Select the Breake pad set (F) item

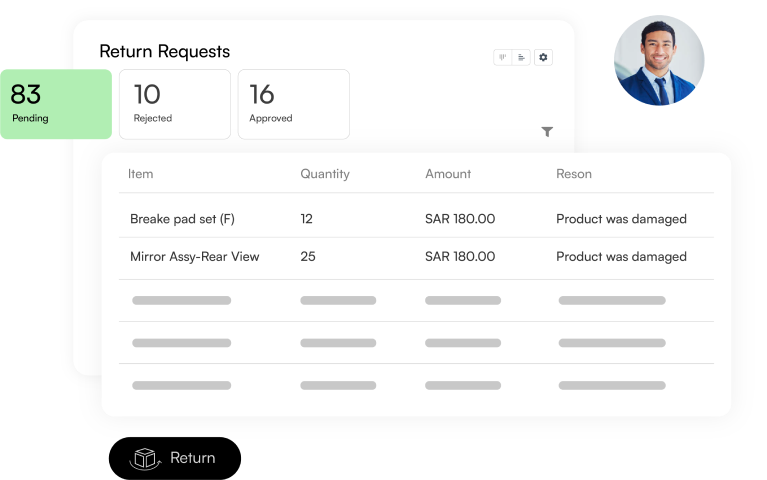(x=182, y=219)
